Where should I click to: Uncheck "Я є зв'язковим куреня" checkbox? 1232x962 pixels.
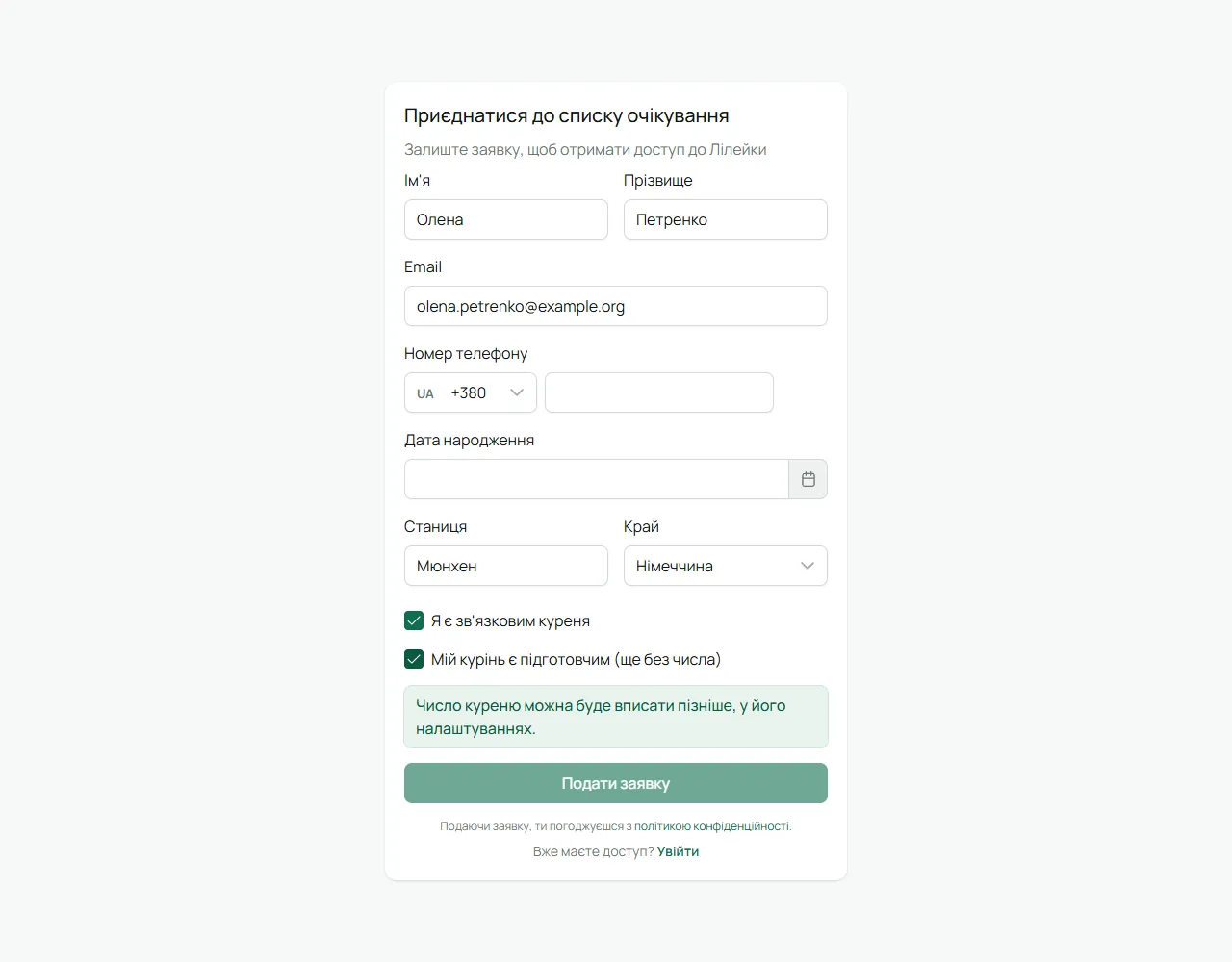coord(414,620)
